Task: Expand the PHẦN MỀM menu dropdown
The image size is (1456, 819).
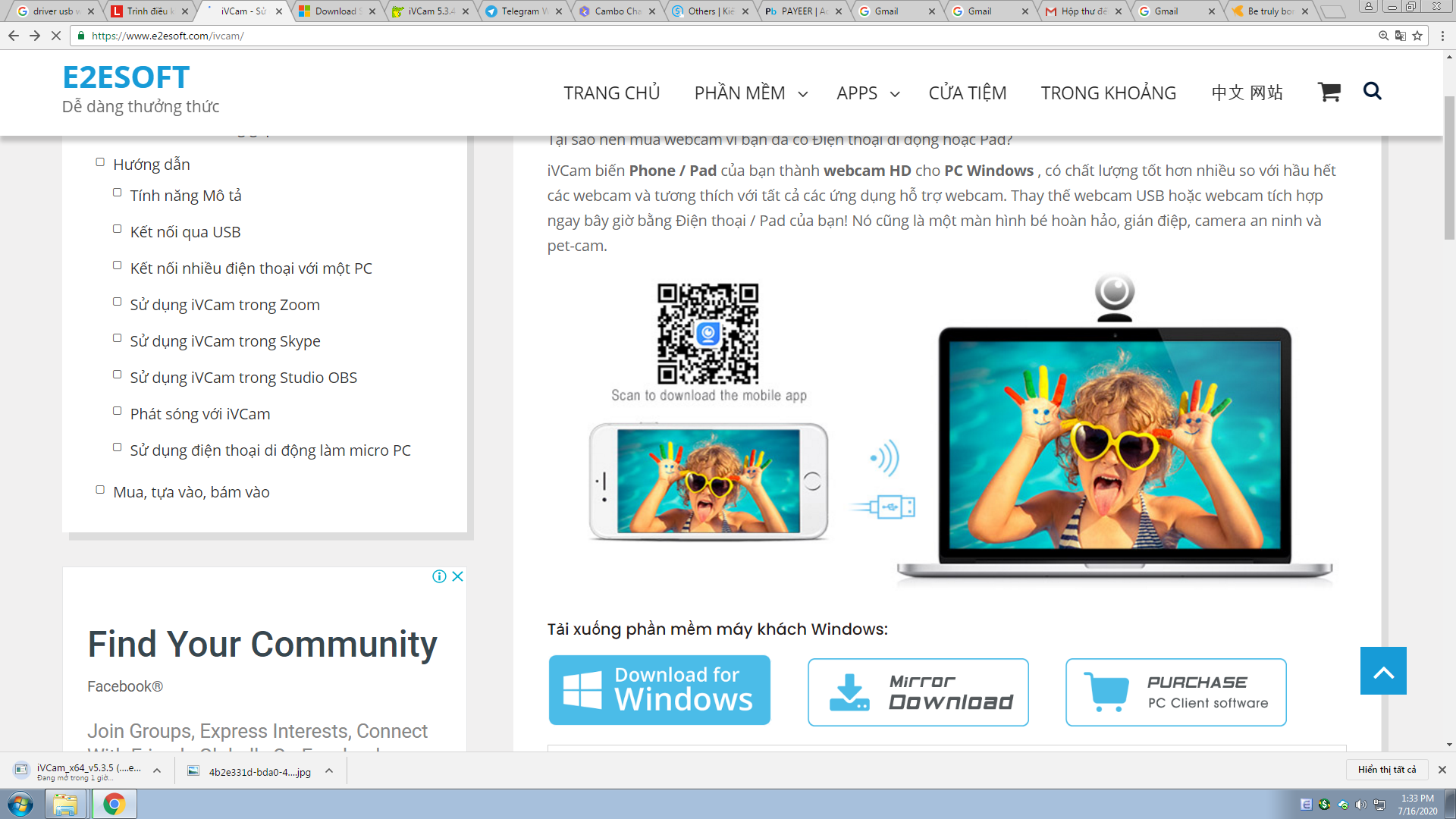Action: [802, 94]
